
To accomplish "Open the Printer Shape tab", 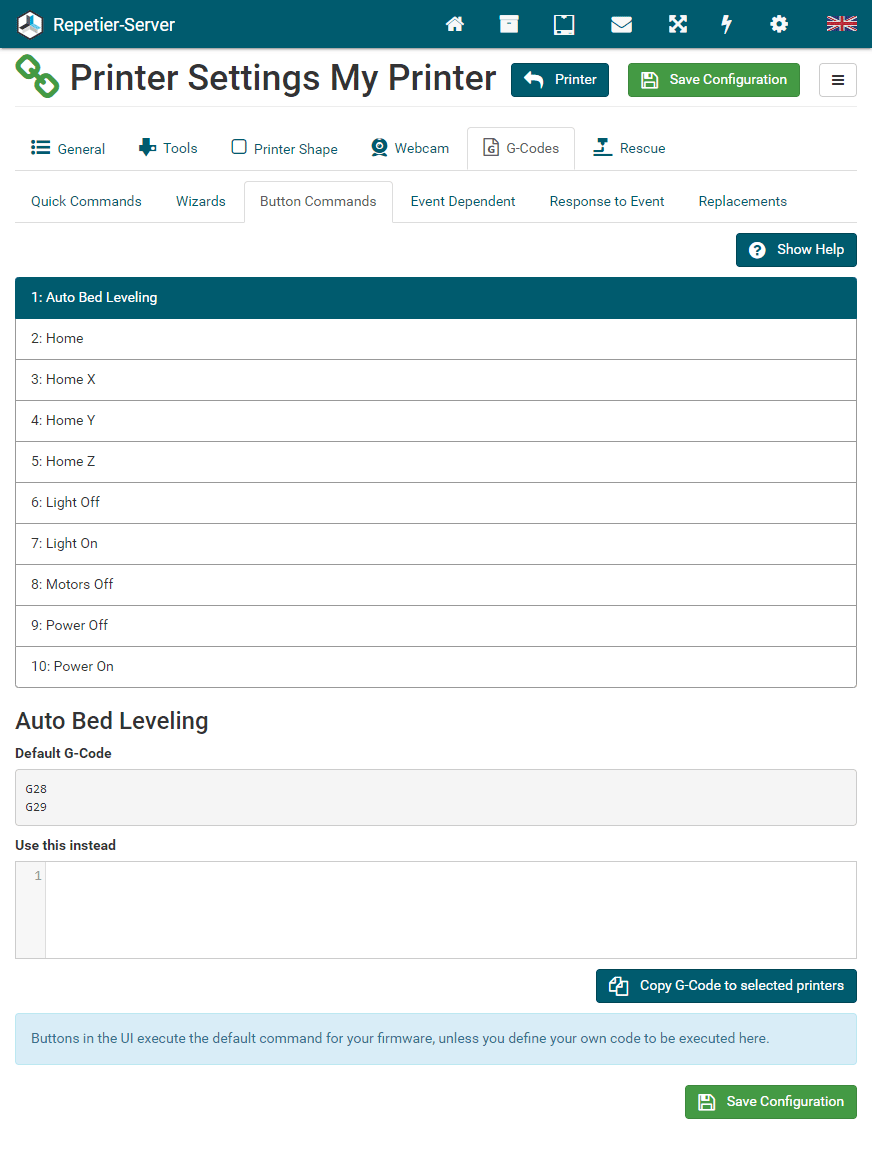I will 285,148.
